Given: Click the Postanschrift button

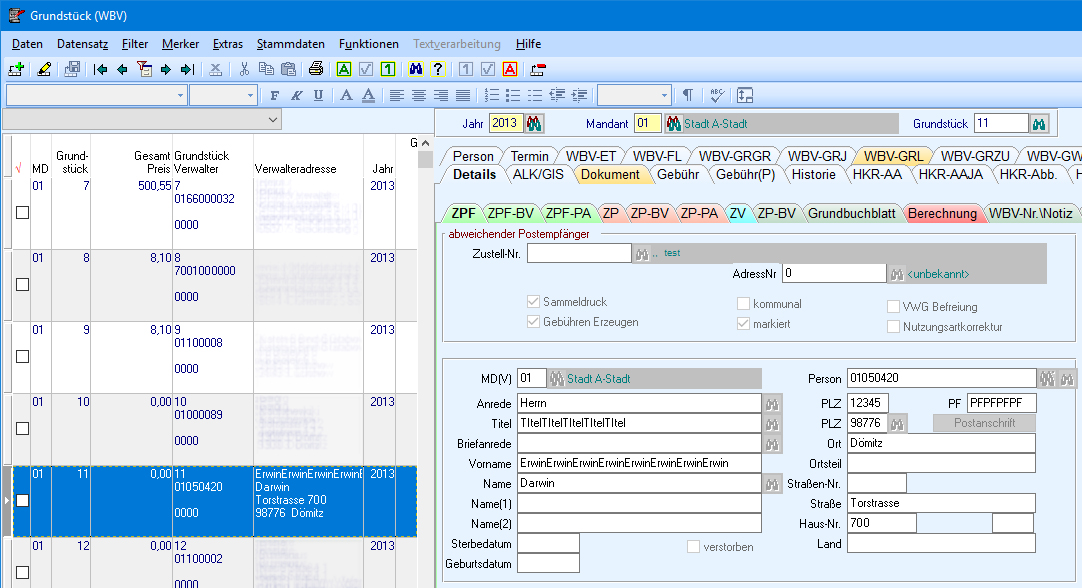Looking at the screenshot, I should (984, 423).
